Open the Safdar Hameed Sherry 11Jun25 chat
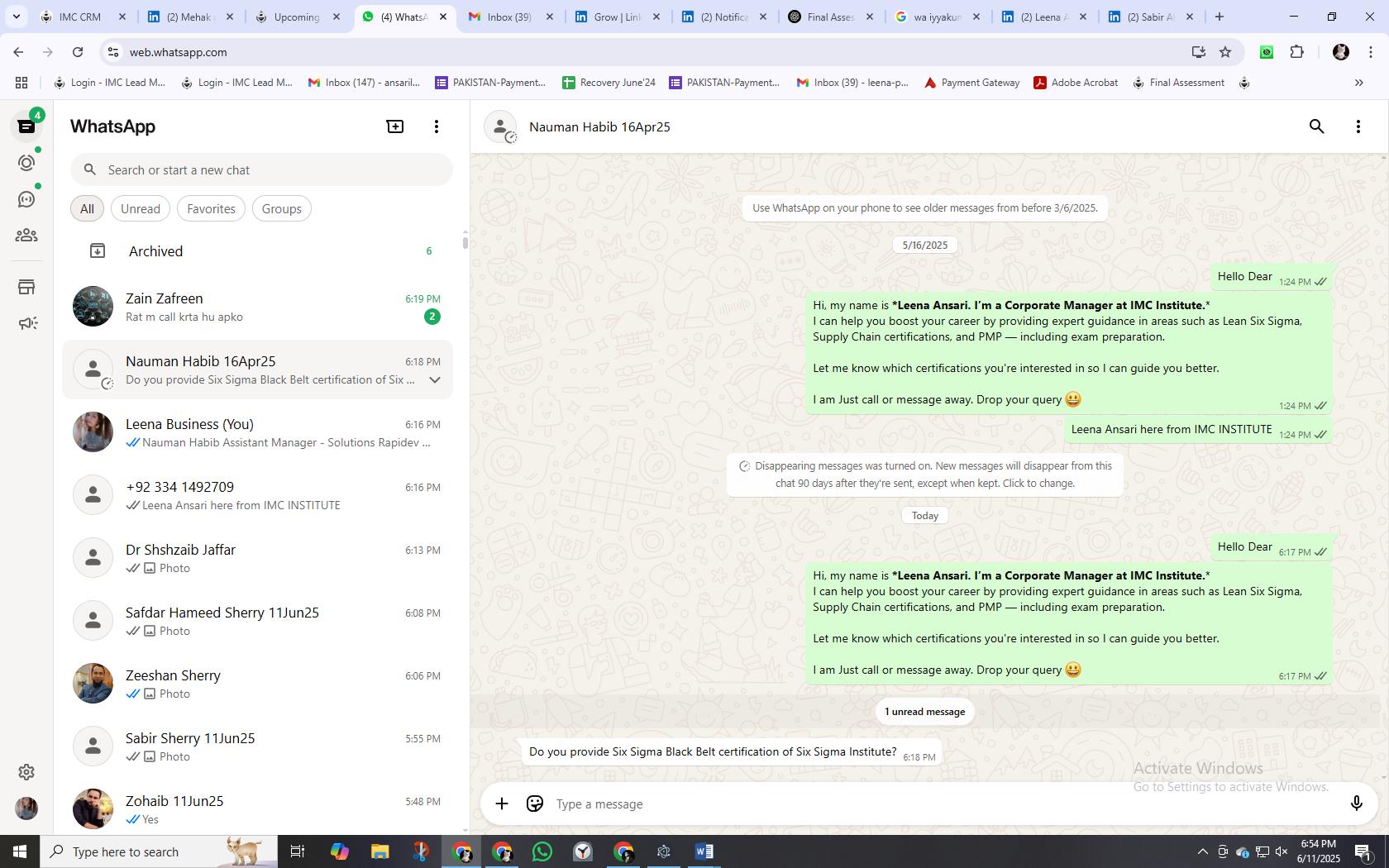This screenshot has height=868, width=1389. click(258, 621)
